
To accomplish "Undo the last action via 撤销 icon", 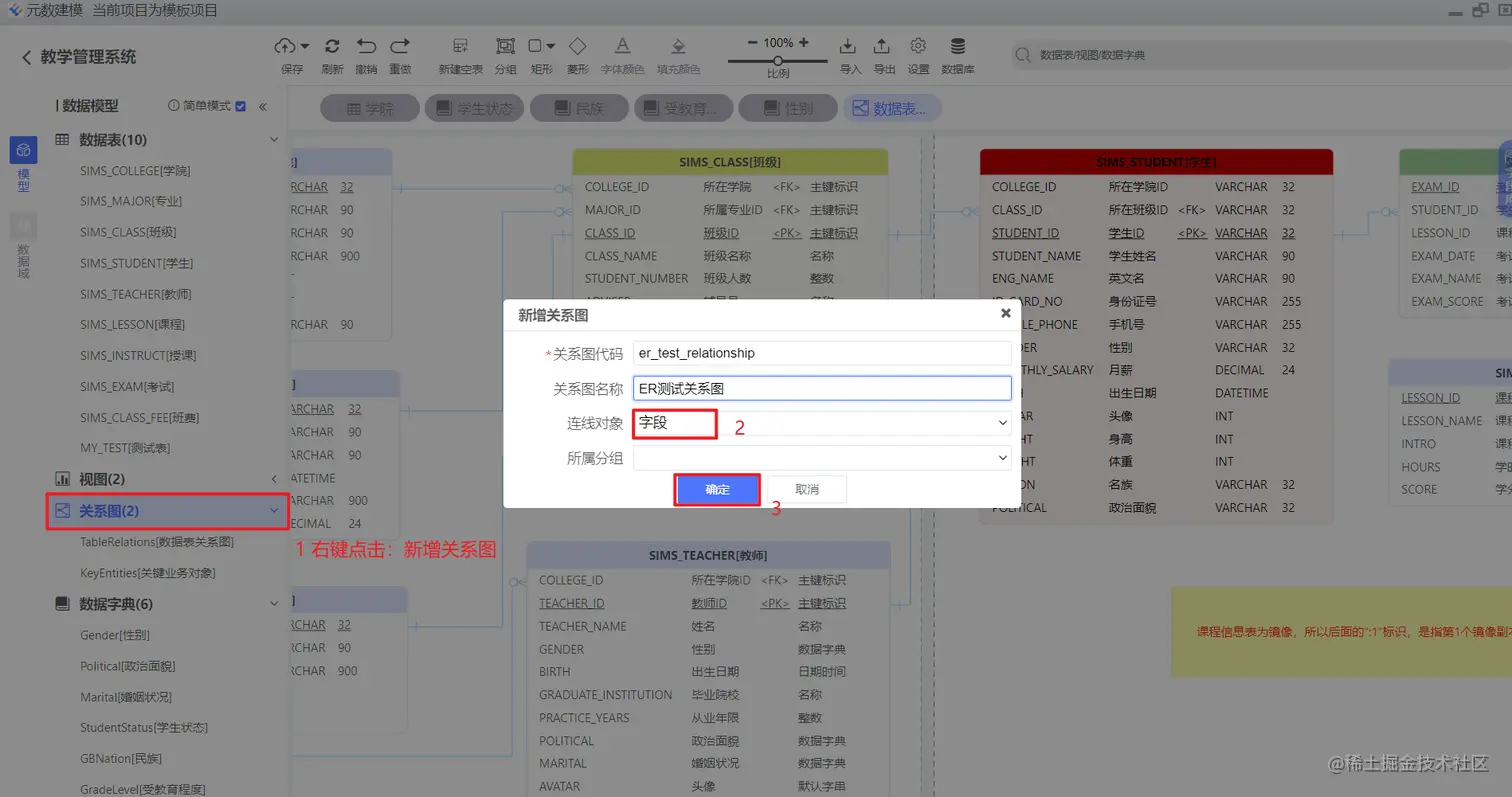I will tap(368, 46).
